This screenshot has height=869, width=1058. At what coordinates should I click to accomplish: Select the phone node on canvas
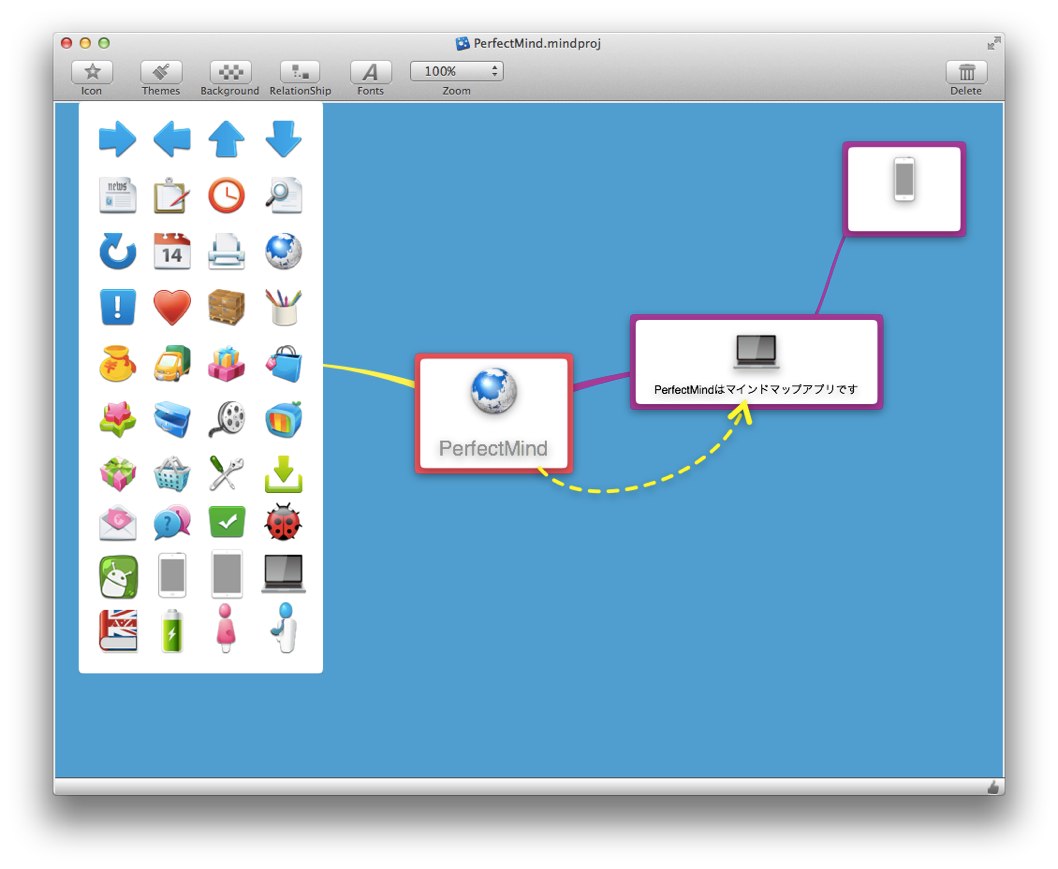coord(904,188)
